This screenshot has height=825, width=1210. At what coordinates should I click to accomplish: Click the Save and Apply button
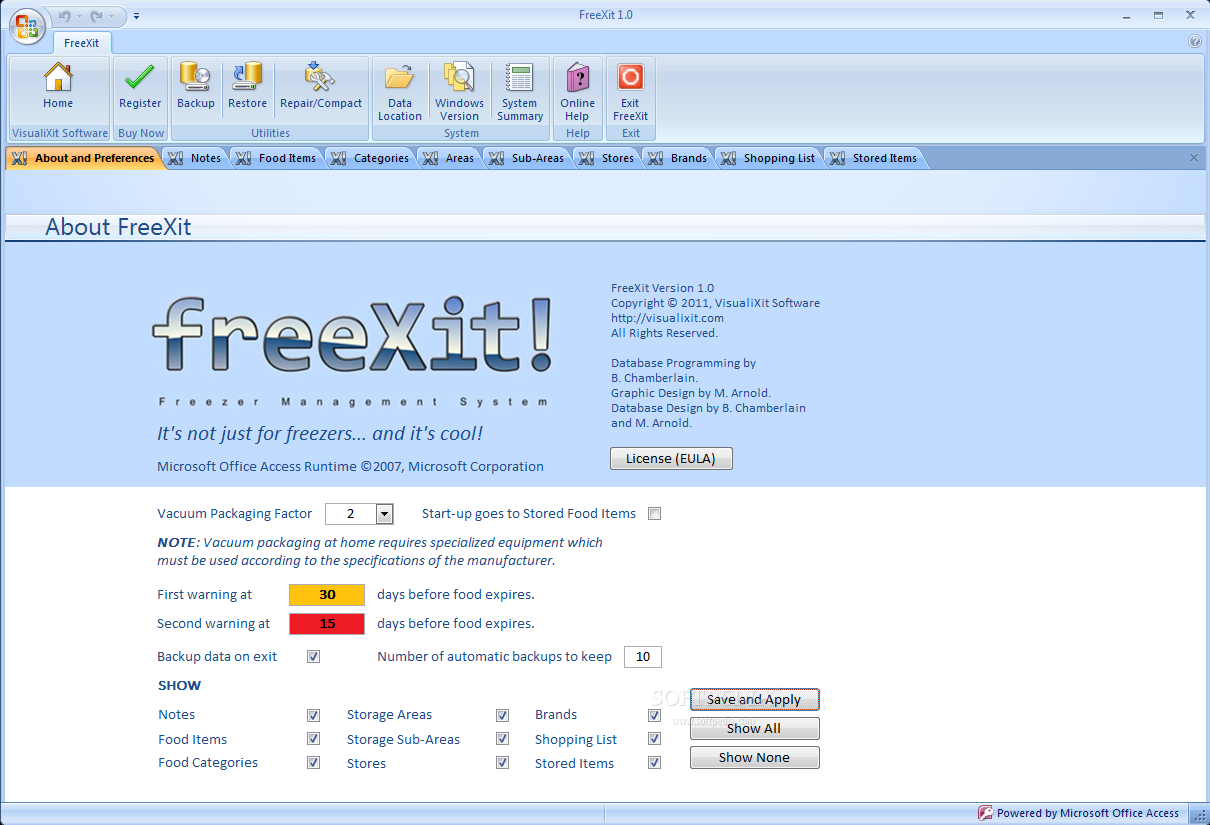[x=755, y=700]
